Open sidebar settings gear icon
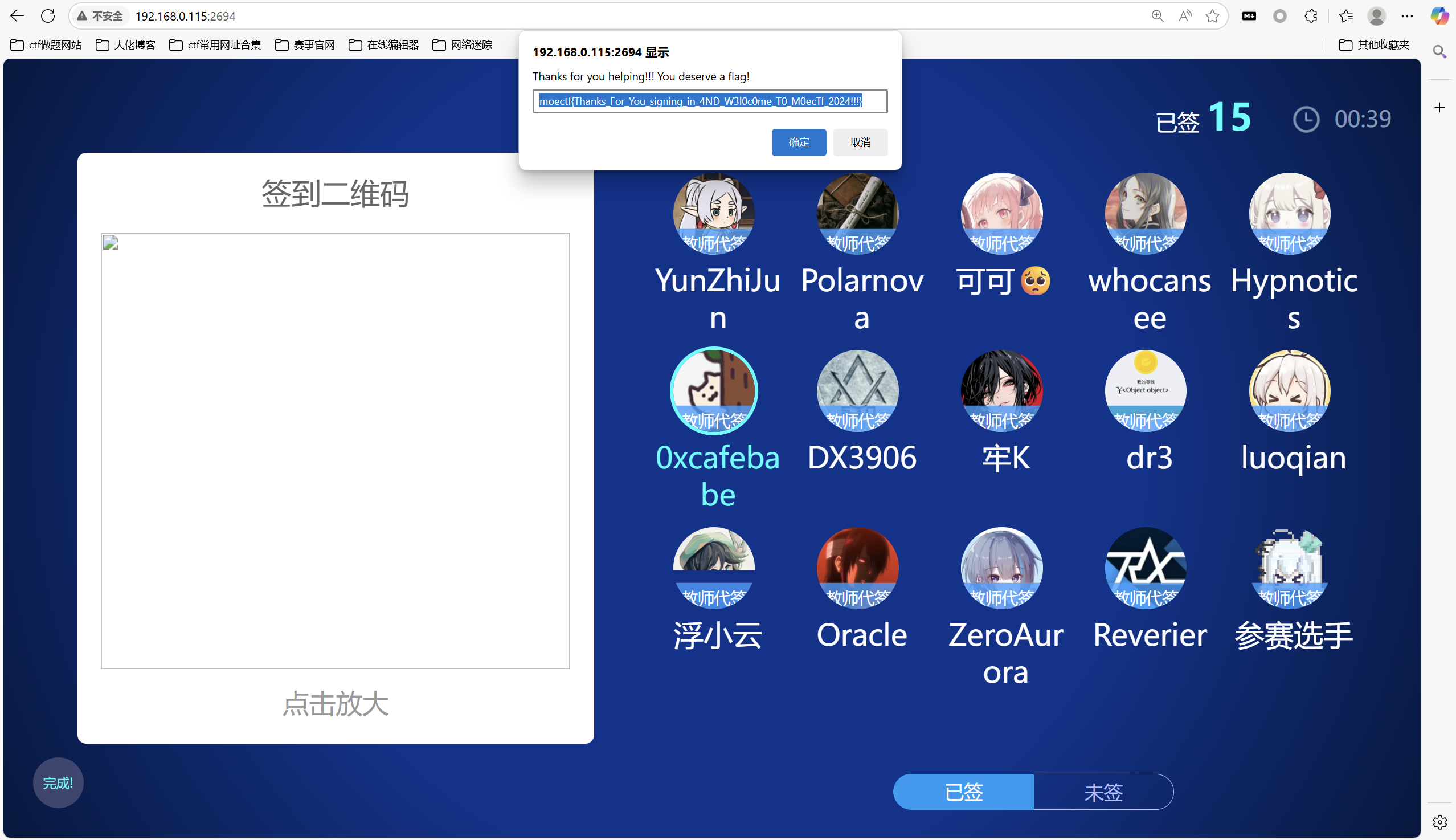This screenshot has width=1456, height=840. (x=1439, y=822)
